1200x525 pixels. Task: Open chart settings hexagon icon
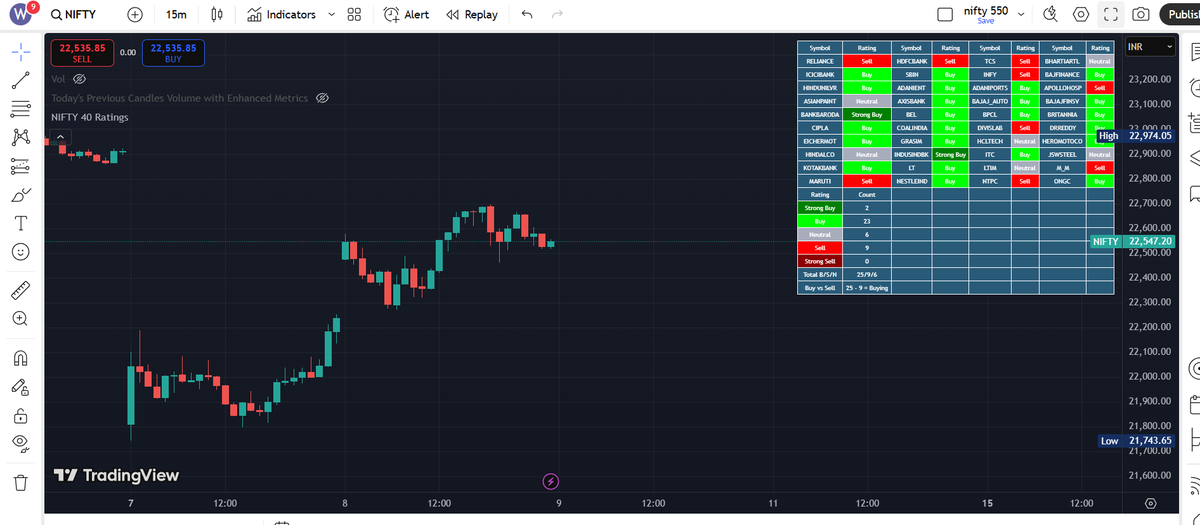coord(1080,15)
